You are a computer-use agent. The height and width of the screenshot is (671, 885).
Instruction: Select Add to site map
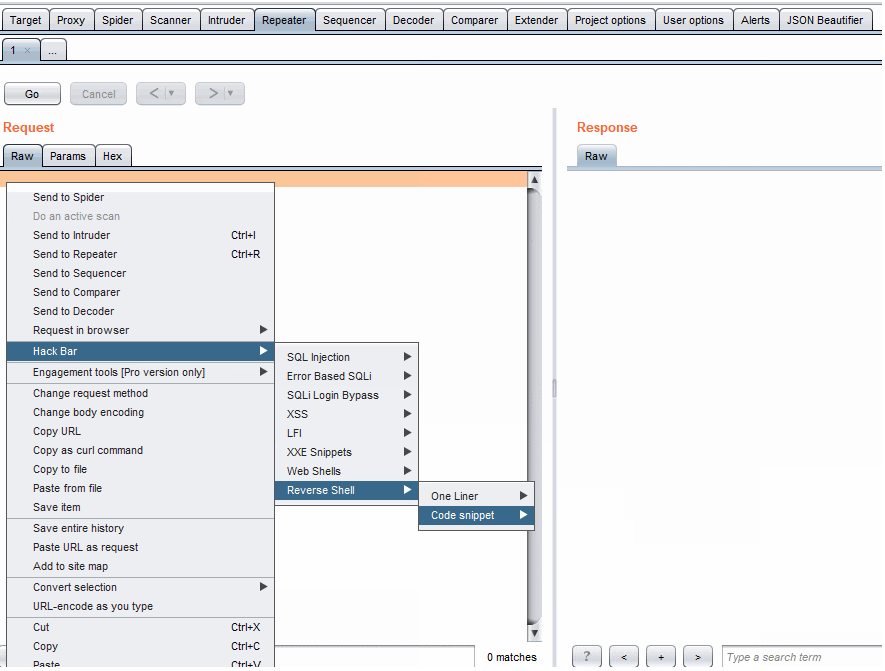click(141, 567)
